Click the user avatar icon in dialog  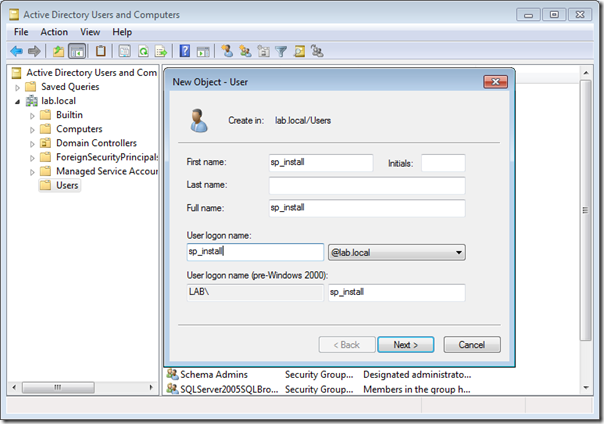(x=199, y=120)
